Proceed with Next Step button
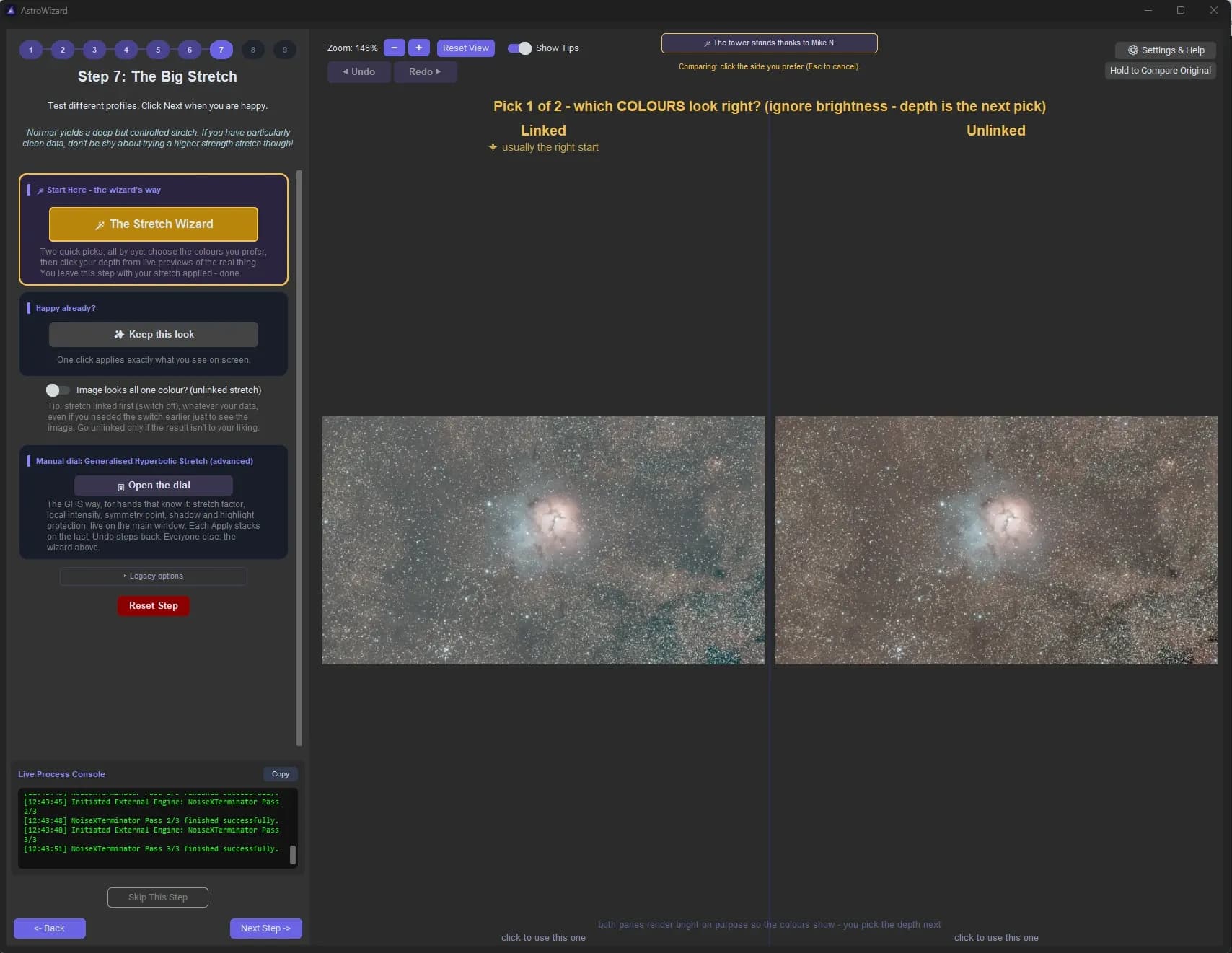 pyautogui.click(x=266, y=928)
